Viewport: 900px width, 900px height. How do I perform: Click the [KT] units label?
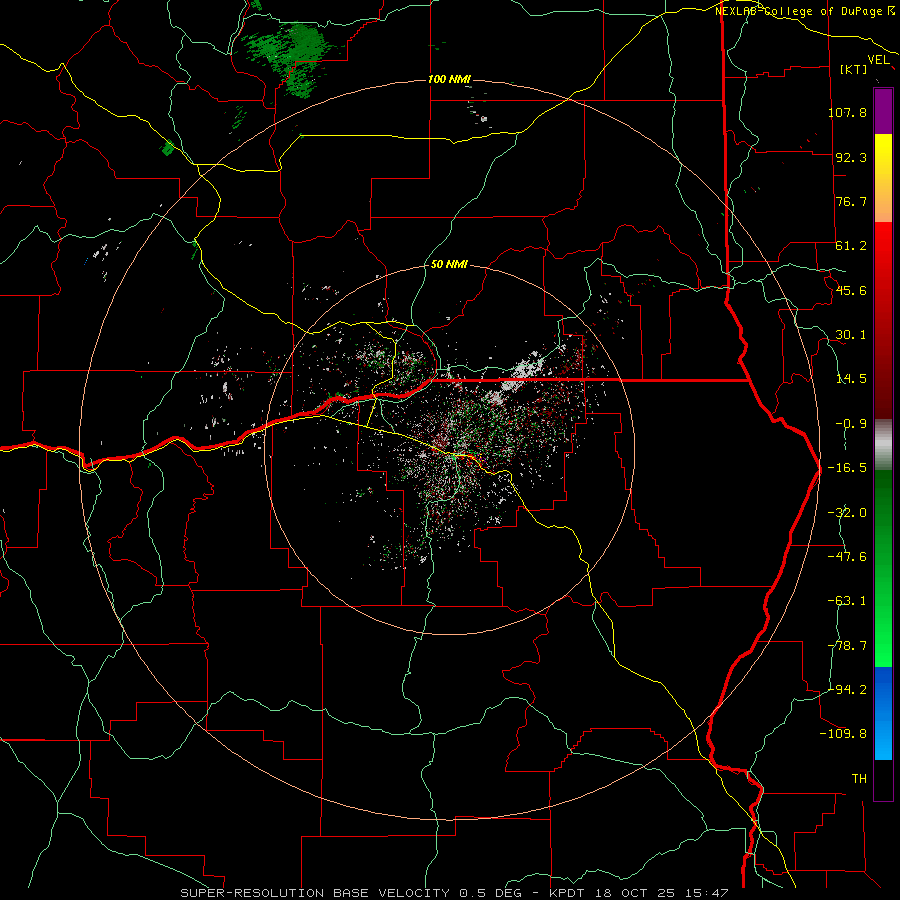854,69
